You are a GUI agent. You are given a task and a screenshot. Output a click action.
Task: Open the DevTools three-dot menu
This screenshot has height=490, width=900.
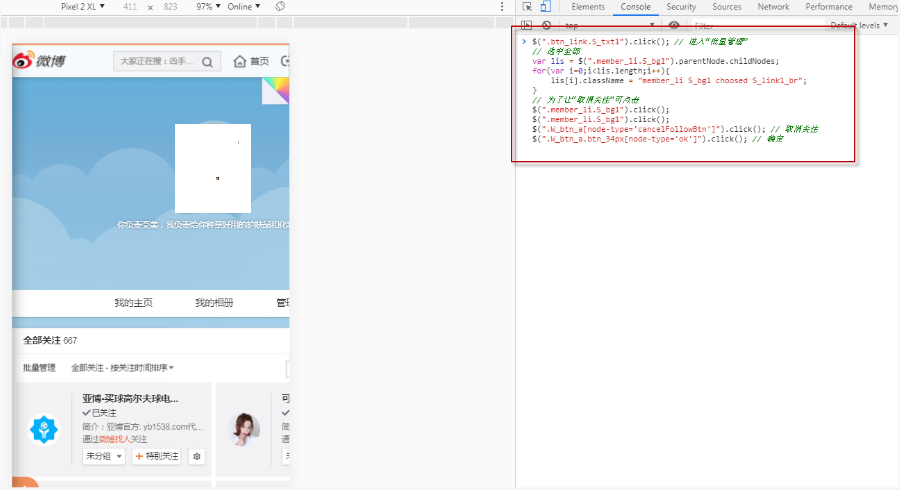502,7
